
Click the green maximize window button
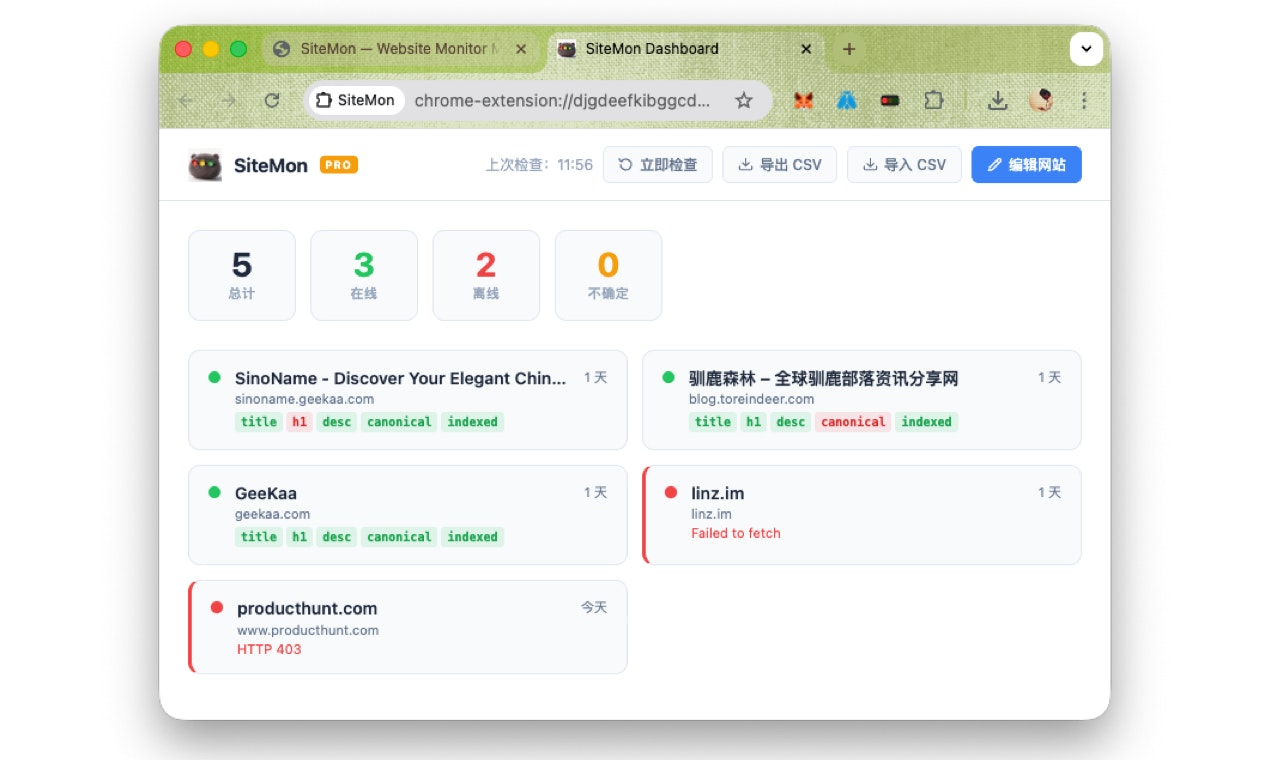click(238, 49)
